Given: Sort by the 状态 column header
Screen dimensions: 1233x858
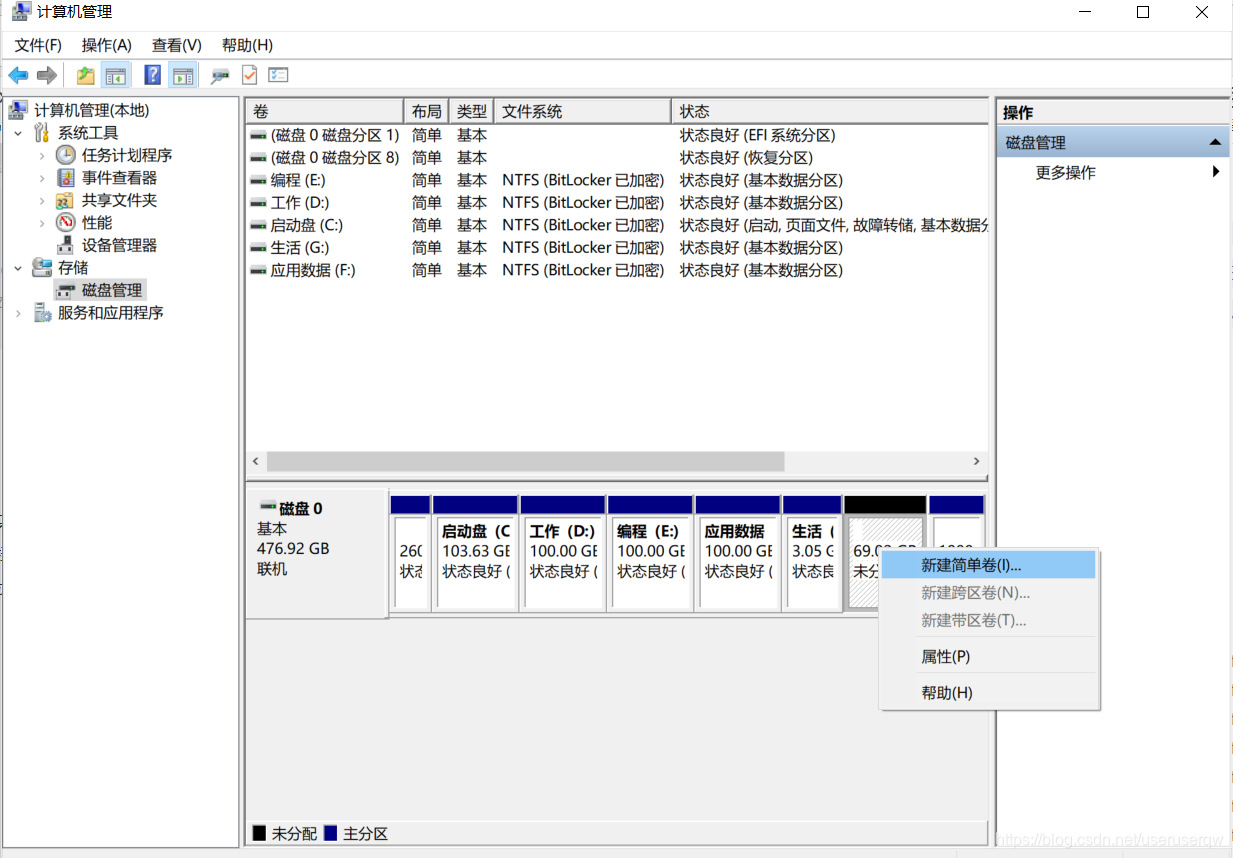Looking at the screenshot, I should pos(829,111).
